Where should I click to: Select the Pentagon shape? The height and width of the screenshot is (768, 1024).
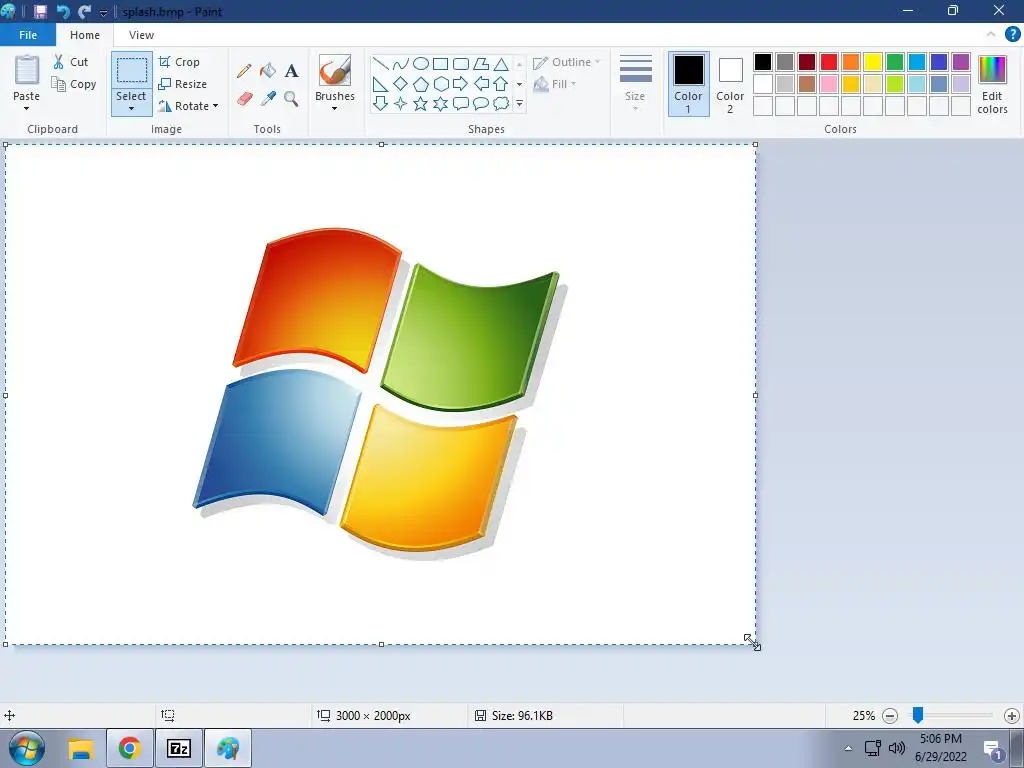tap(421, 84)
